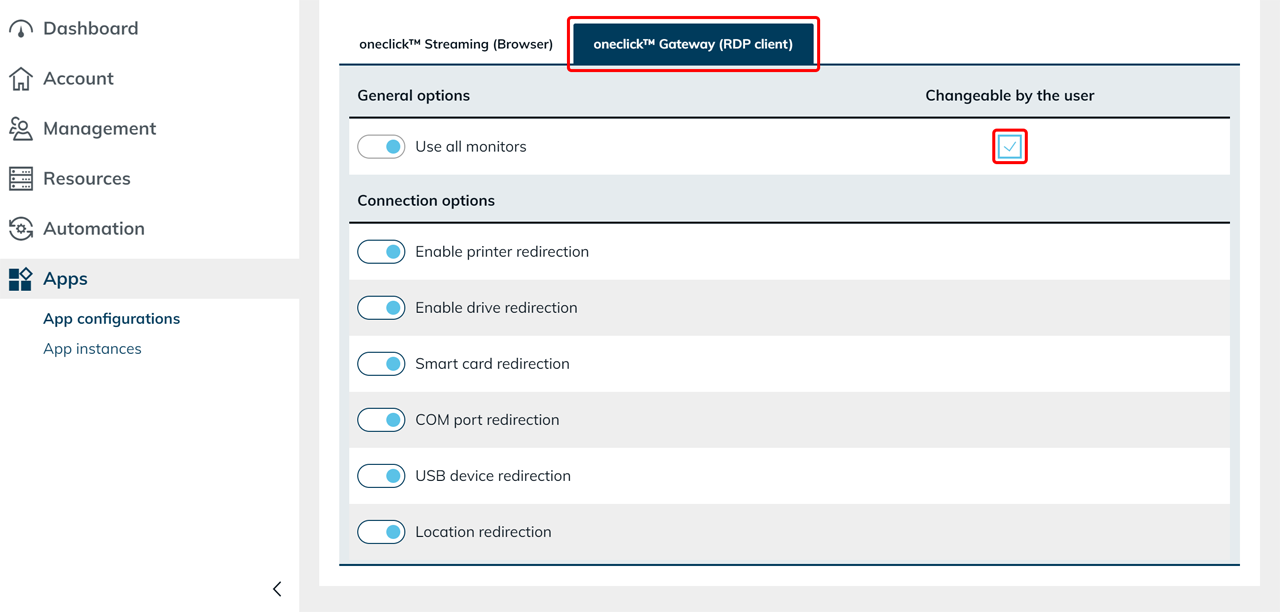Click the Use all monitors label
Screen dimensions: 1280x612
471,147
